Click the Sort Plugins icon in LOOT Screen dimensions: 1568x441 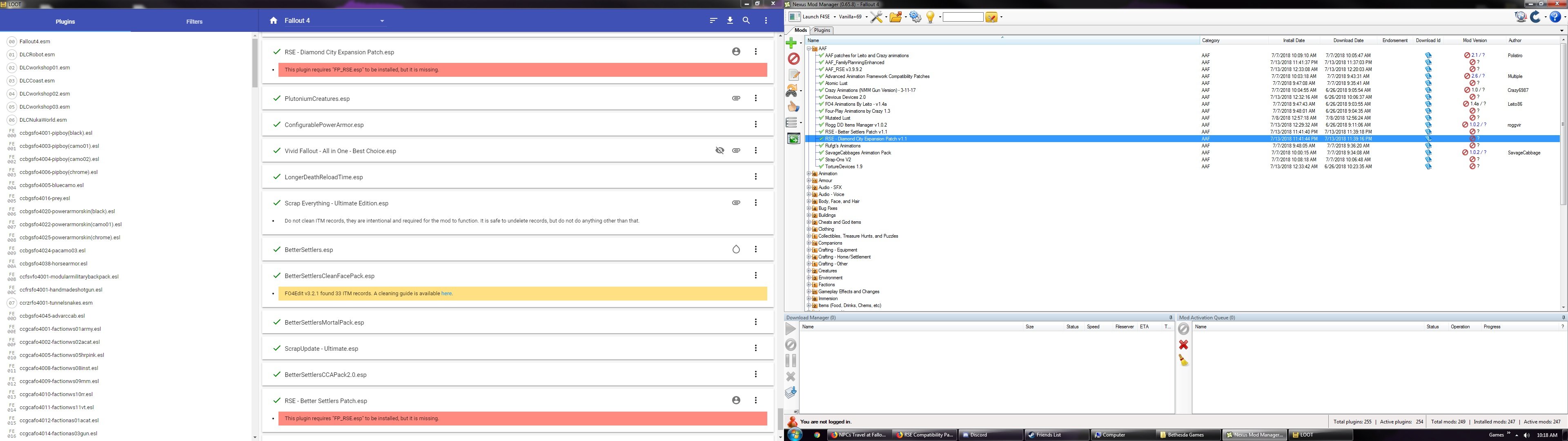click(713, 21)
